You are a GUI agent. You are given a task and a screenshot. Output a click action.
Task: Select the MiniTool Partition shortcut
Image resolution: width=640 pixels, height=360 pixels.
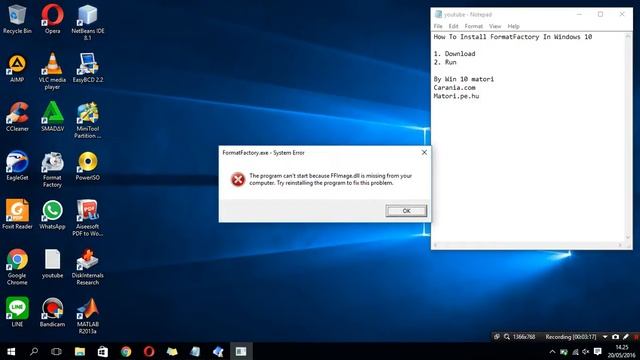pos(87,120)
